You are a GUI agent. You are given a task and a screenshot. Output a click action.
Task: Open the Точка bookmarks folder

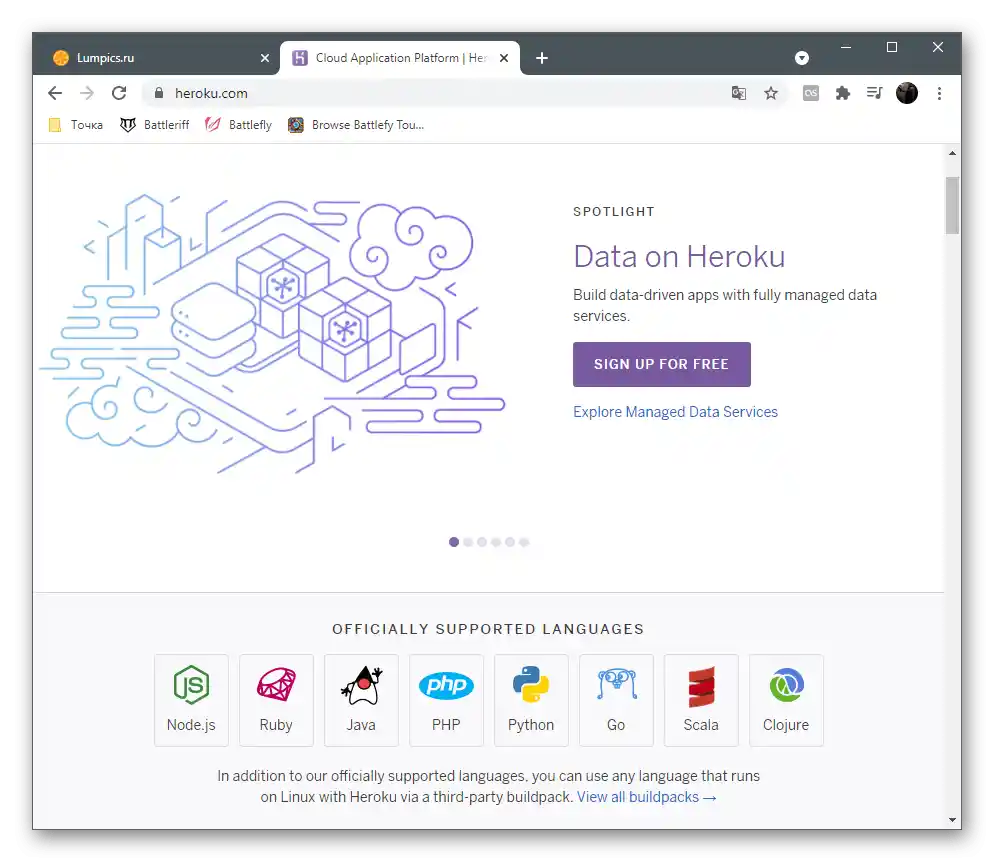click(76, 125)
